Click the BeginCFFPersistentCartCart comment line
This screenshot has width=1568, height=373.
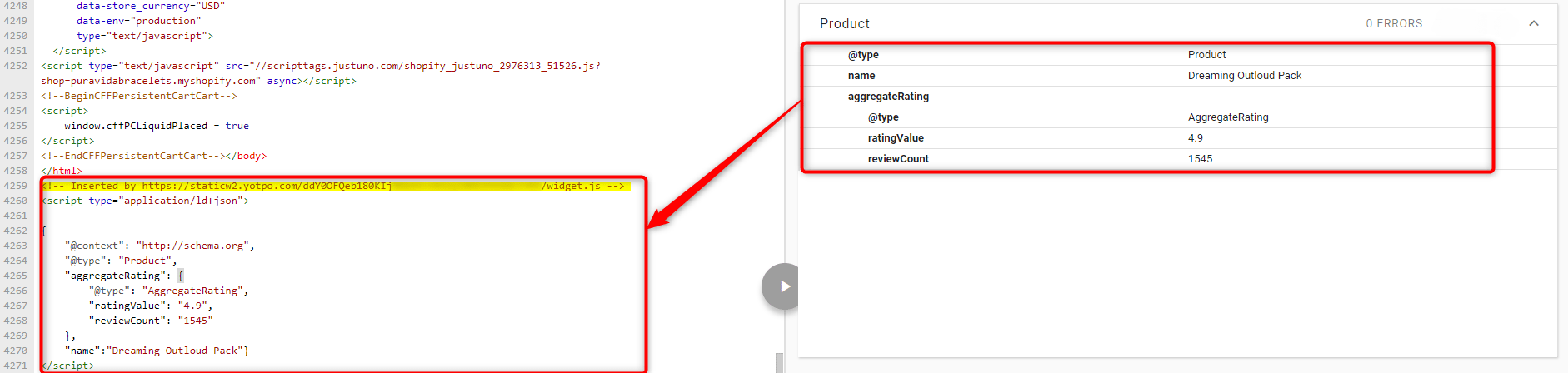click(139, 96)
